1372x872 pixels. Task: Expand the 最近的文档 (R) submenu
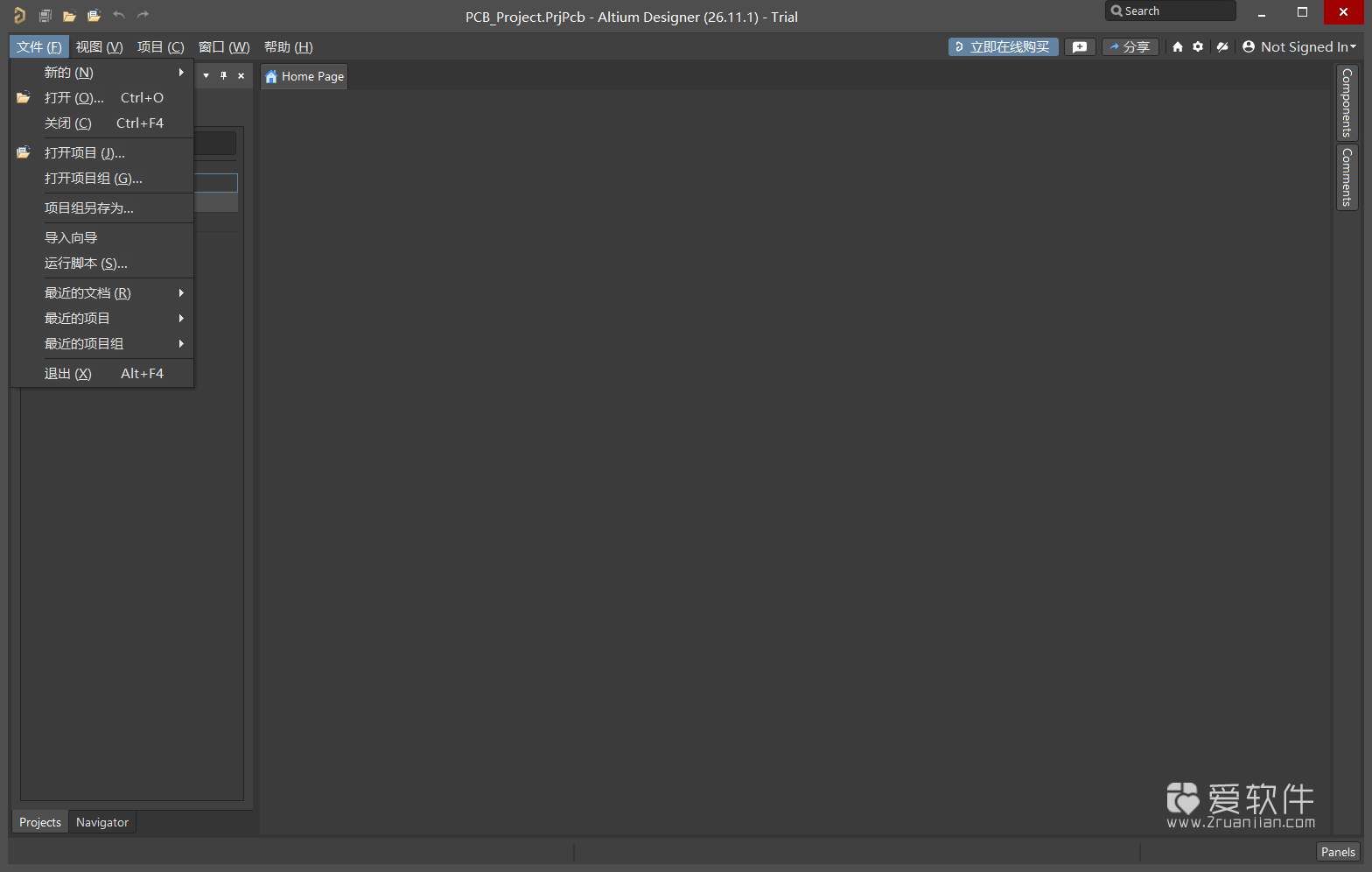point(101,293)
